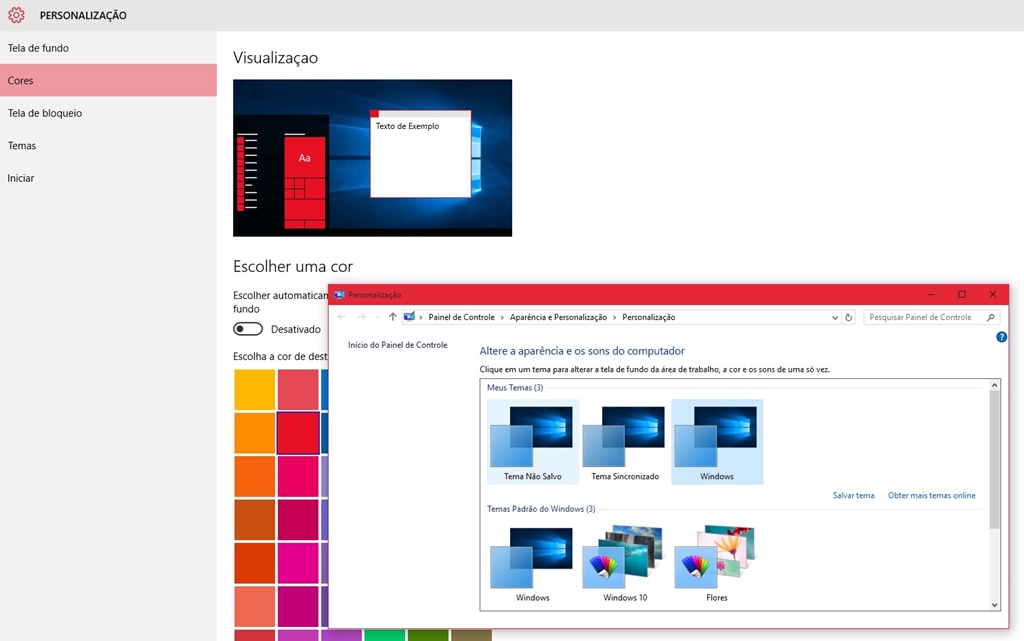
Task: Open help with the blue question icon
Action: pos(1001,337)
